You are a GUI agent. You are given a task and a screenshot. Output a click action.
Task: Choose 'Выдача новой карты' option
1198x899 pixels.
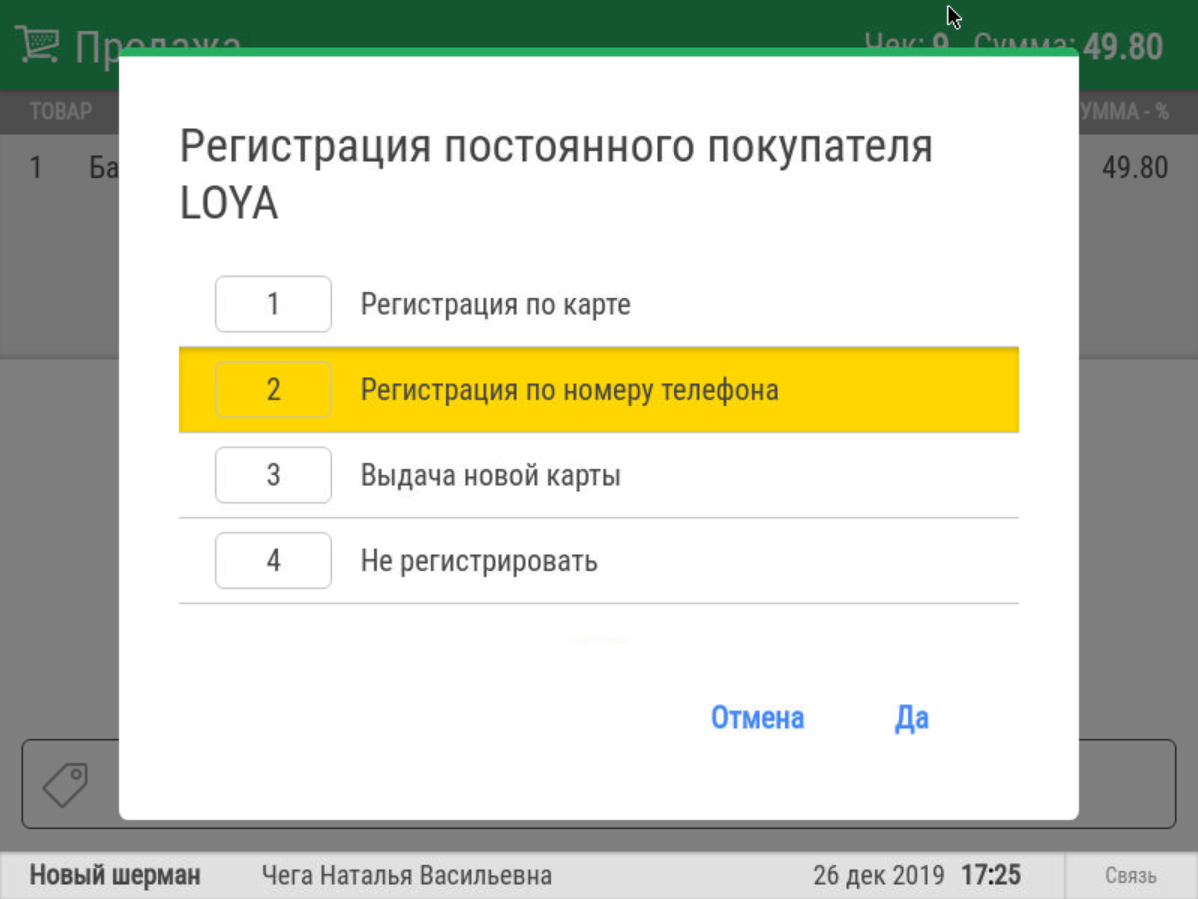(599, 475)
